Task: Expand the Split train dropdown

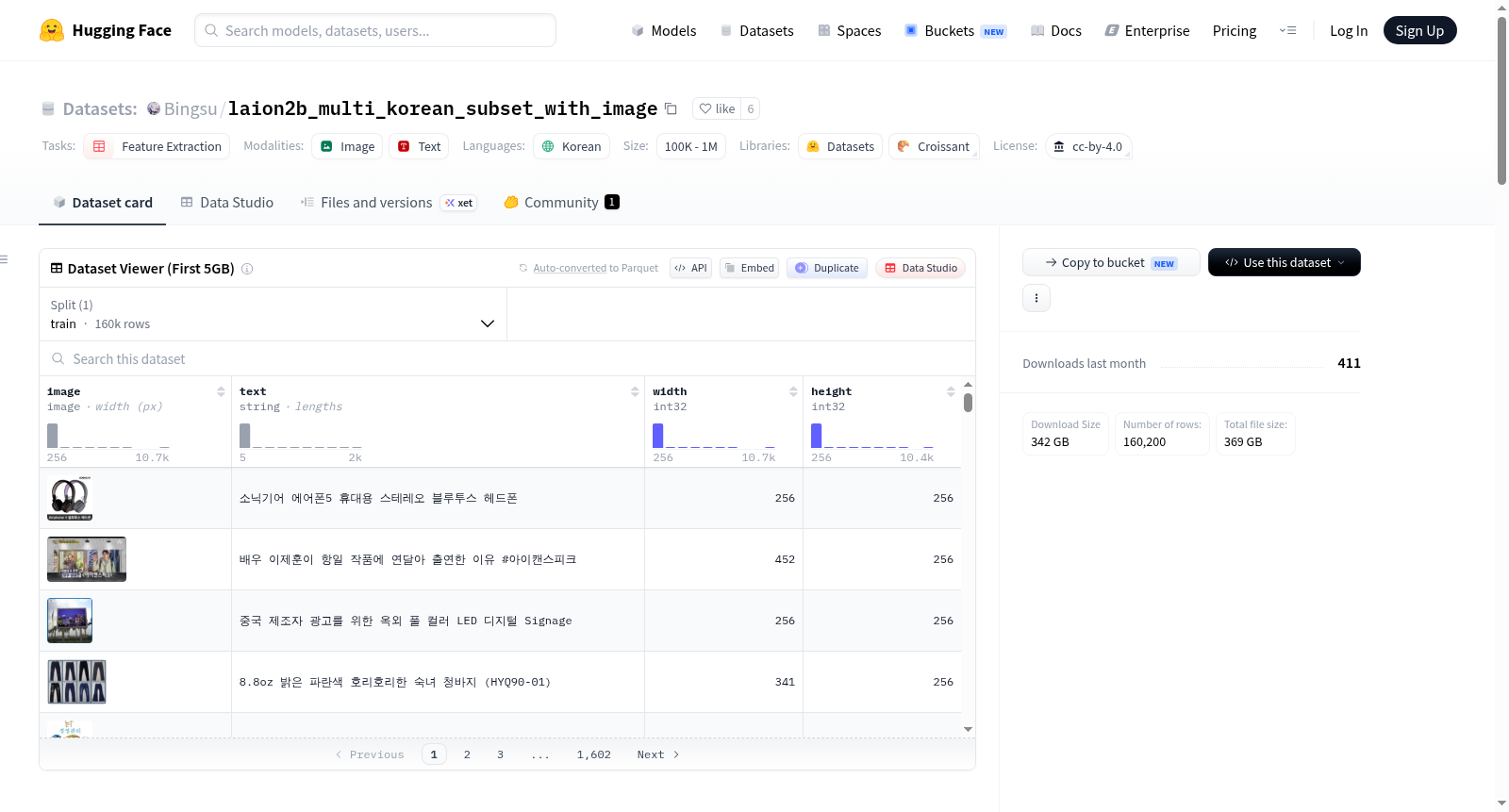Action: point(273,314)
